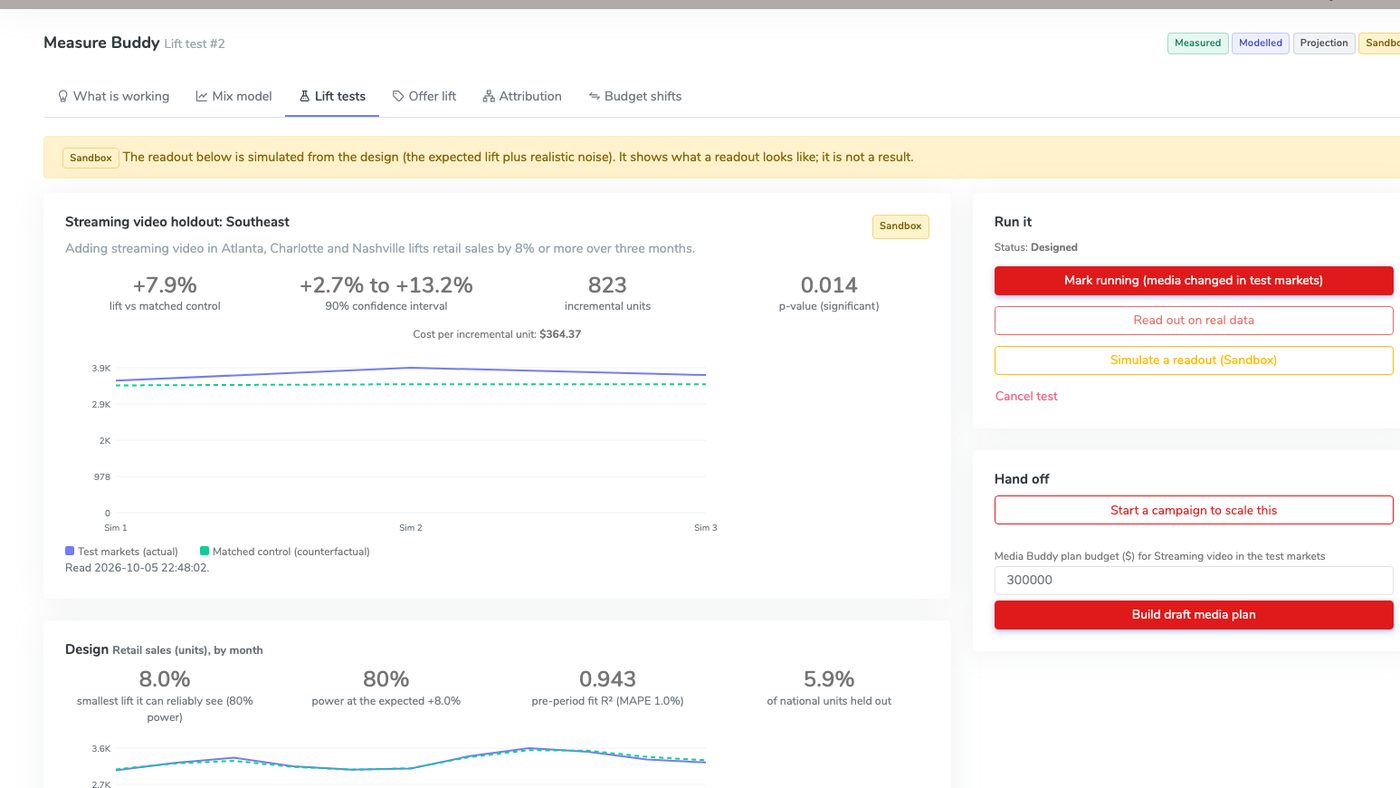This screenshot has width=1400, height=788.
Task: Click the Build draft media plan button
Action: (x=1193, y=614)
